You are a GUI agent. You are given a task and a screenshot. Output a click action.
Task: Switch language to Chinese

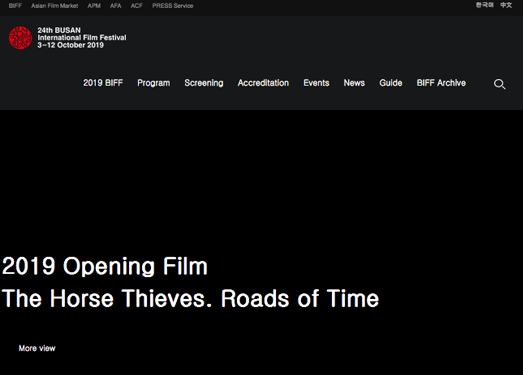506,5
